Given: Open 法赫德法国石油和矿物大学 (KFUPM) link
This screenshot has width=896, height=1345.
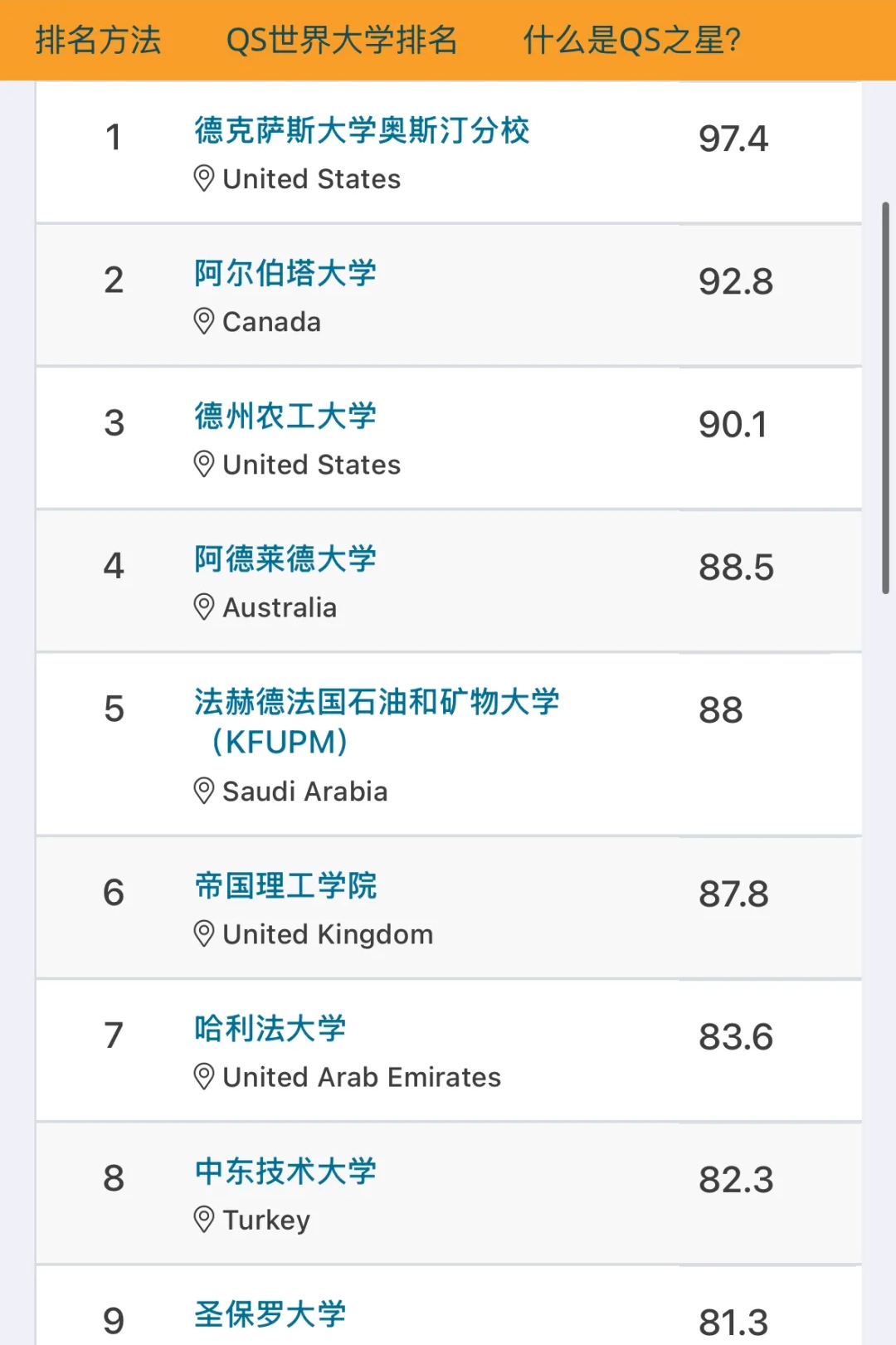Looking at the screenshot, I should pos(377,721).
